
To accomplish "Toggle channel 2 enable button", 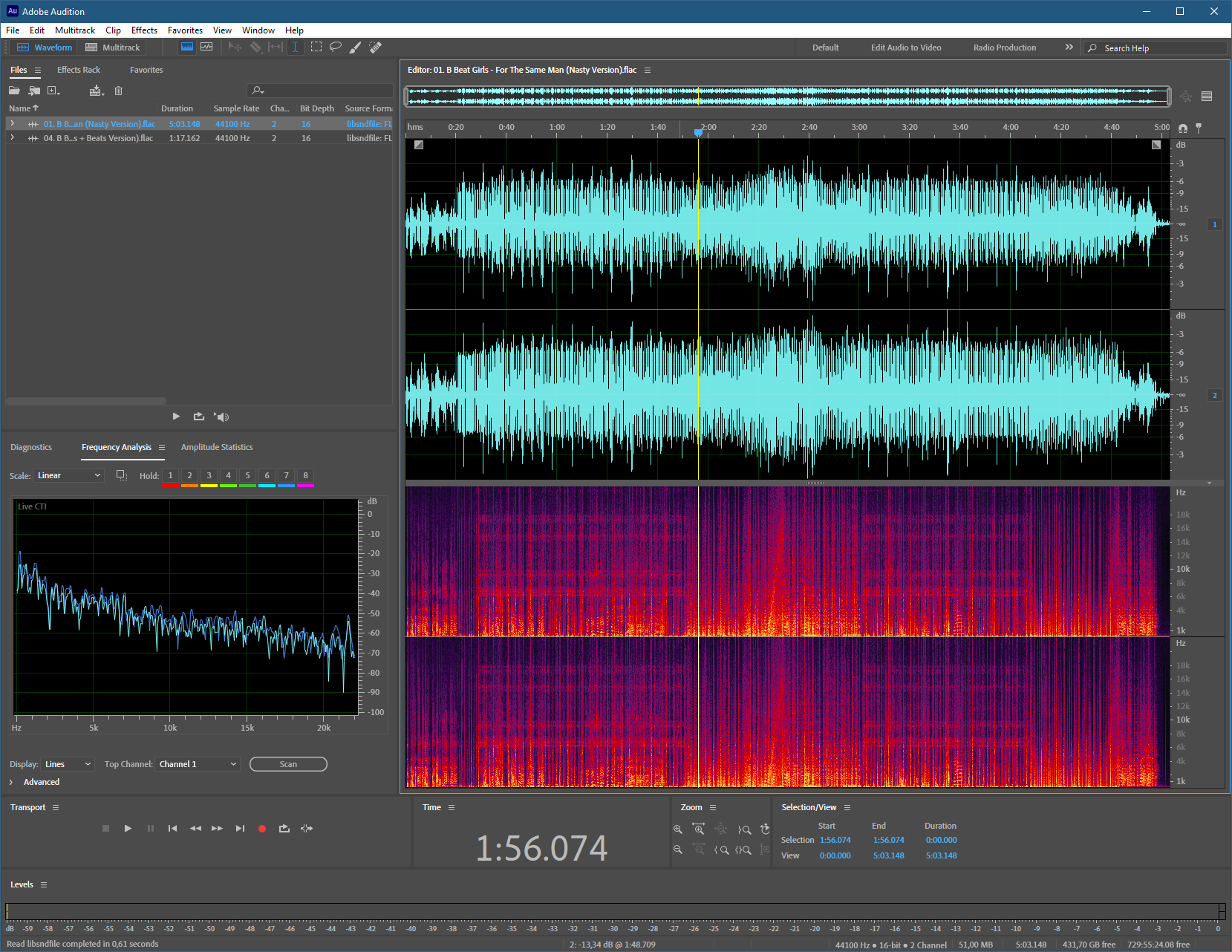I will click(x=1215, y=395).
